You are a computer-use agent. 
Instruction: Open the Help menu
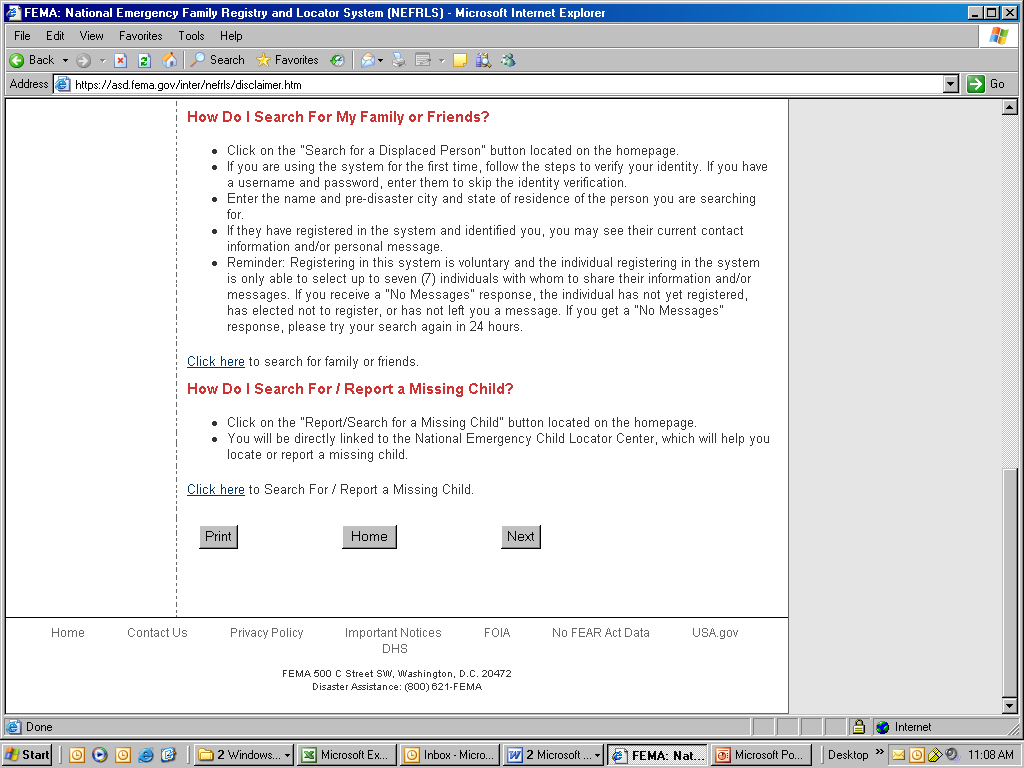coord(231,36)
